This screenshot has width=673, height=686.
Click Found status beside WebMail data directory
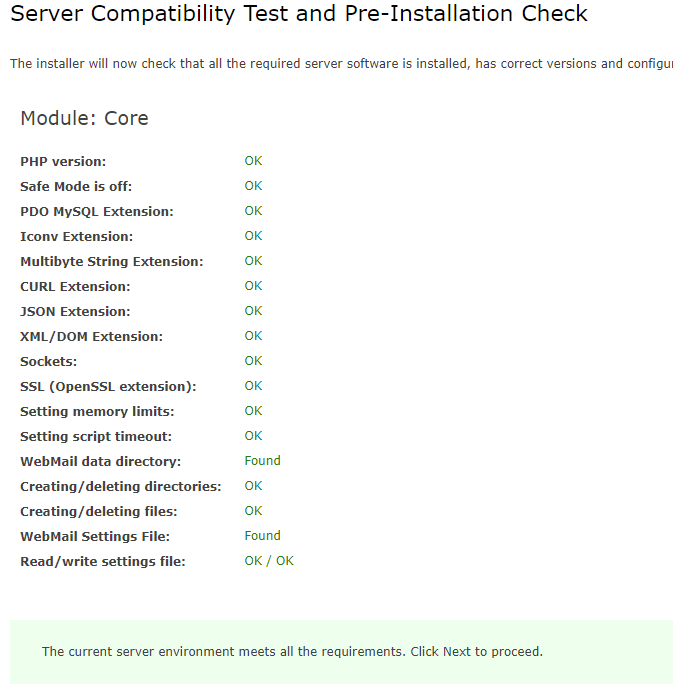click(262, 461)
